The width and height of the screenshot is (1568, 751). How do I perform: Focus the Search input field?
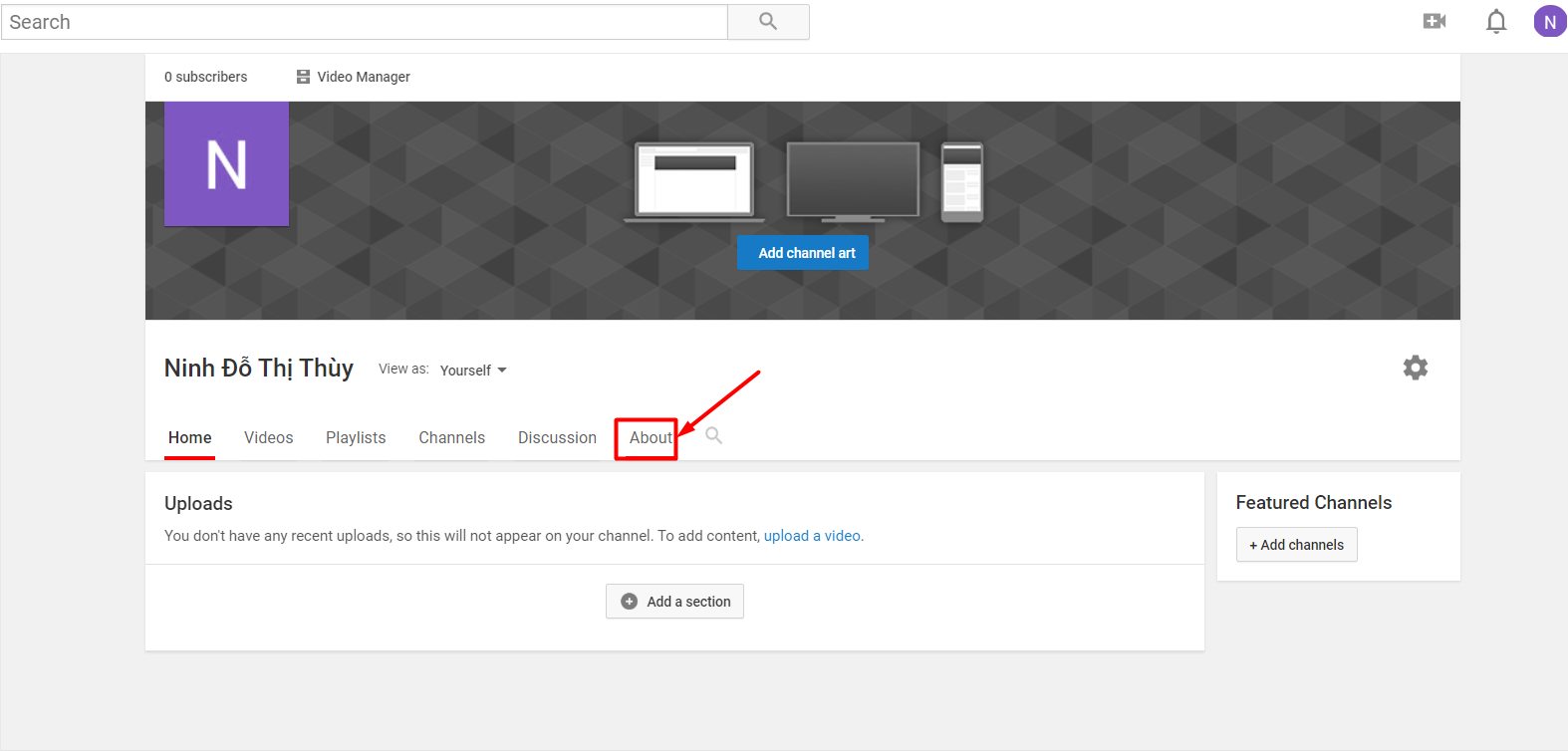point(365,22)
